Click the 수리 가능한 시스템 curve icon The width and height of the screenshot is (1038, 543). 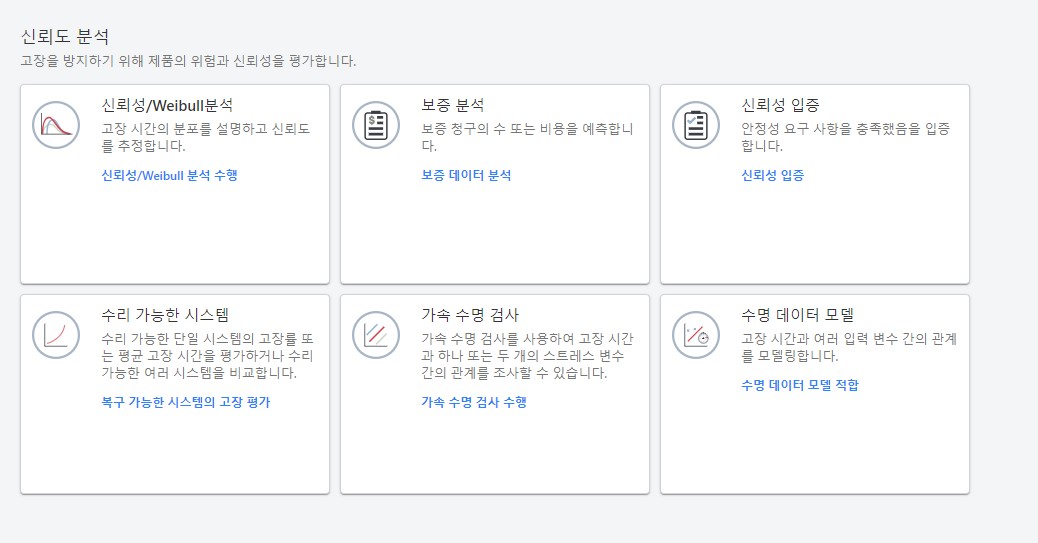56,335
